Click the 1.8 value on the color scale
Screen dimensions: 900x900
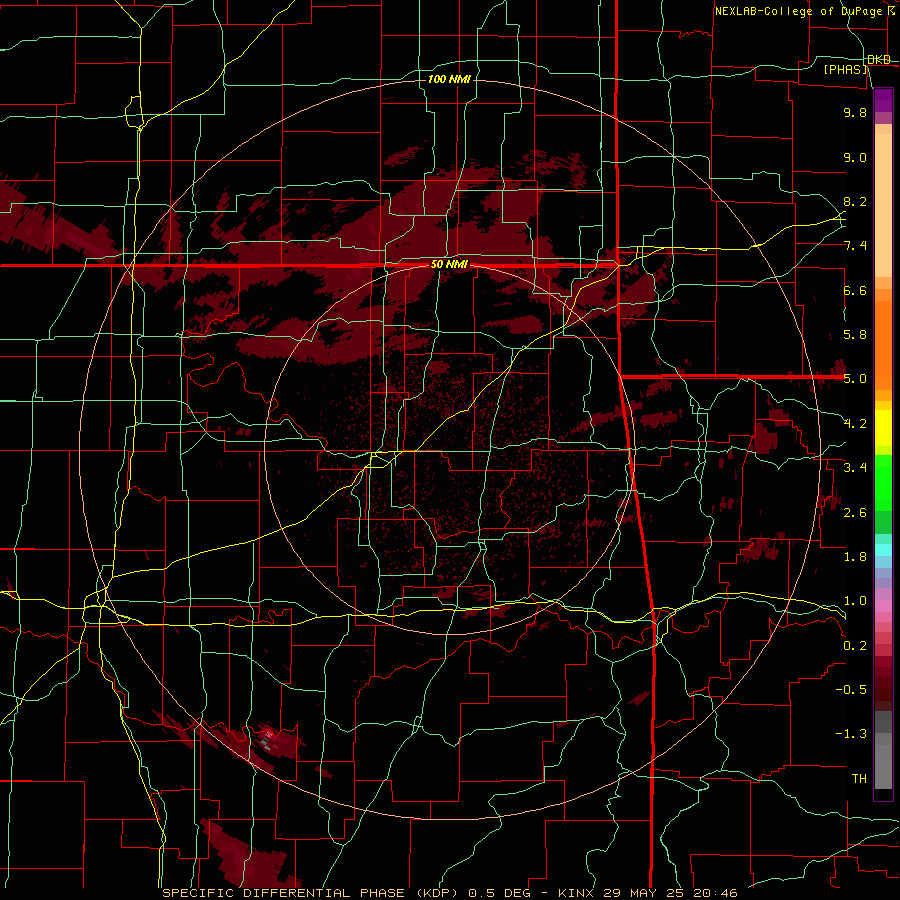click(x=855, y=557)
